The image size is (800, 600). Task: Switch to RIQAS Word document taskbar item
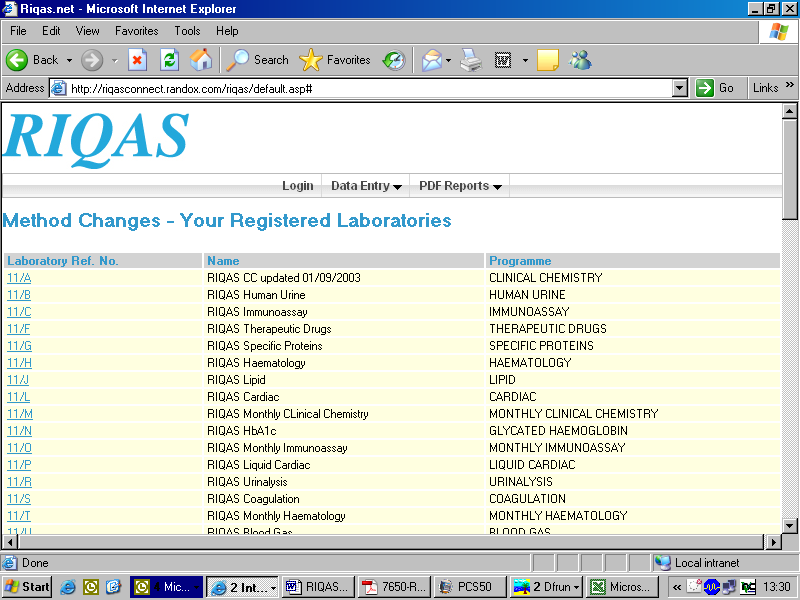[318, 587]
